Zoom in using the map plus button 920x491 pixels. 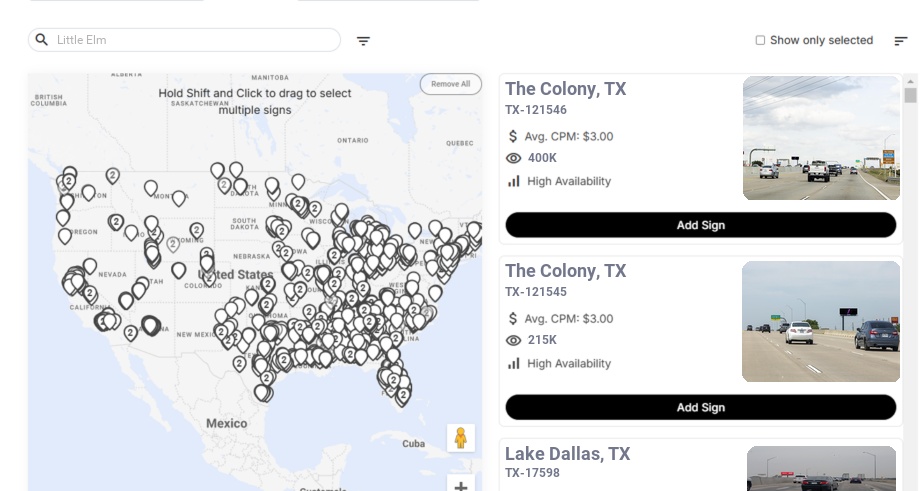pyautogui.click(x=461, y=485)
